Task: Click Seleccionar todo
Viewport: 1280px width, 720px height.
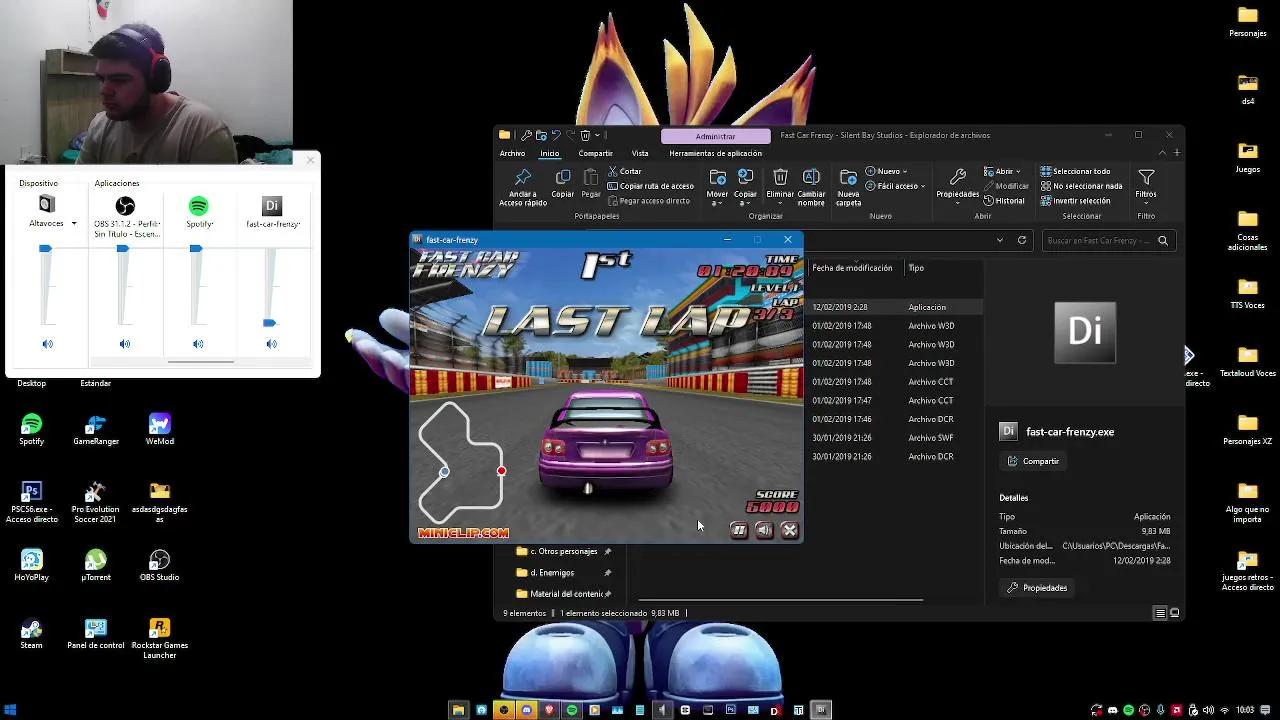Action: tap(1076, 171)
